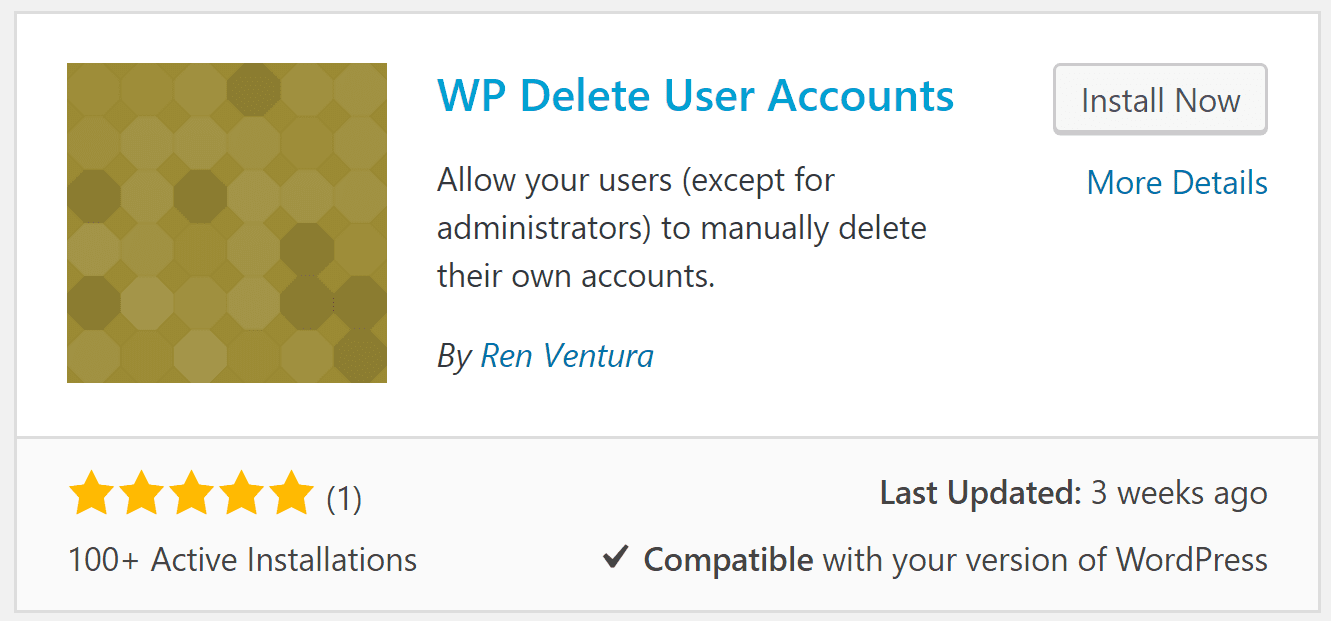
Task: Click the gold five-star rating bar
Action: pyautogui.click(x=193, y=491)
